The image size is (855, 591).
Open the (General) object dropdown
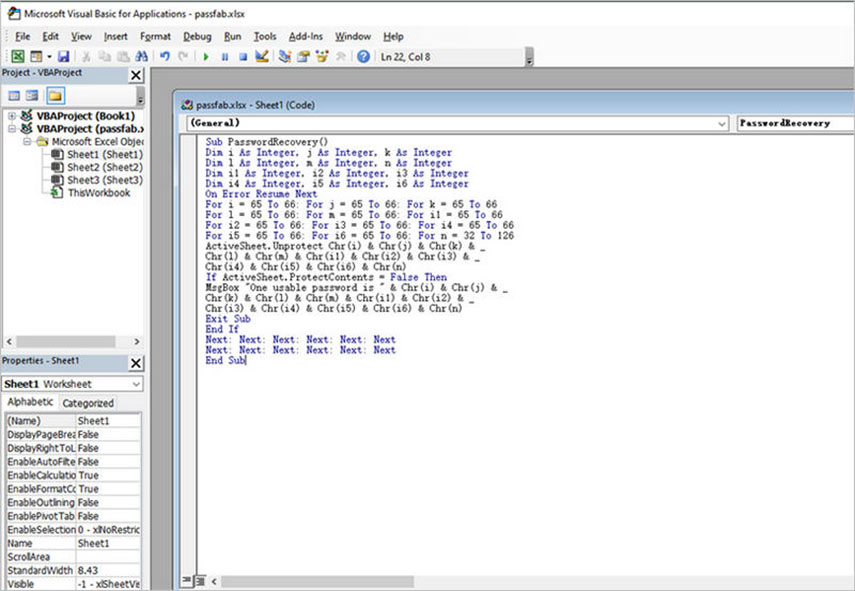coord(721,123)
